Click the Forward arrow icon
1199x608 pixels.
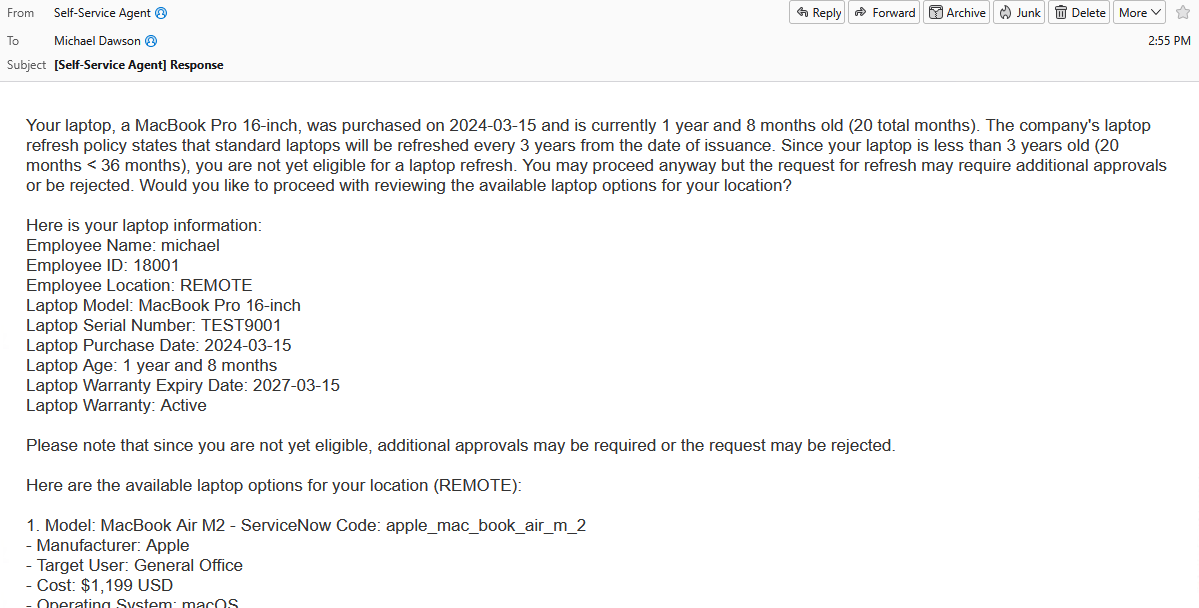click(861, 12)
